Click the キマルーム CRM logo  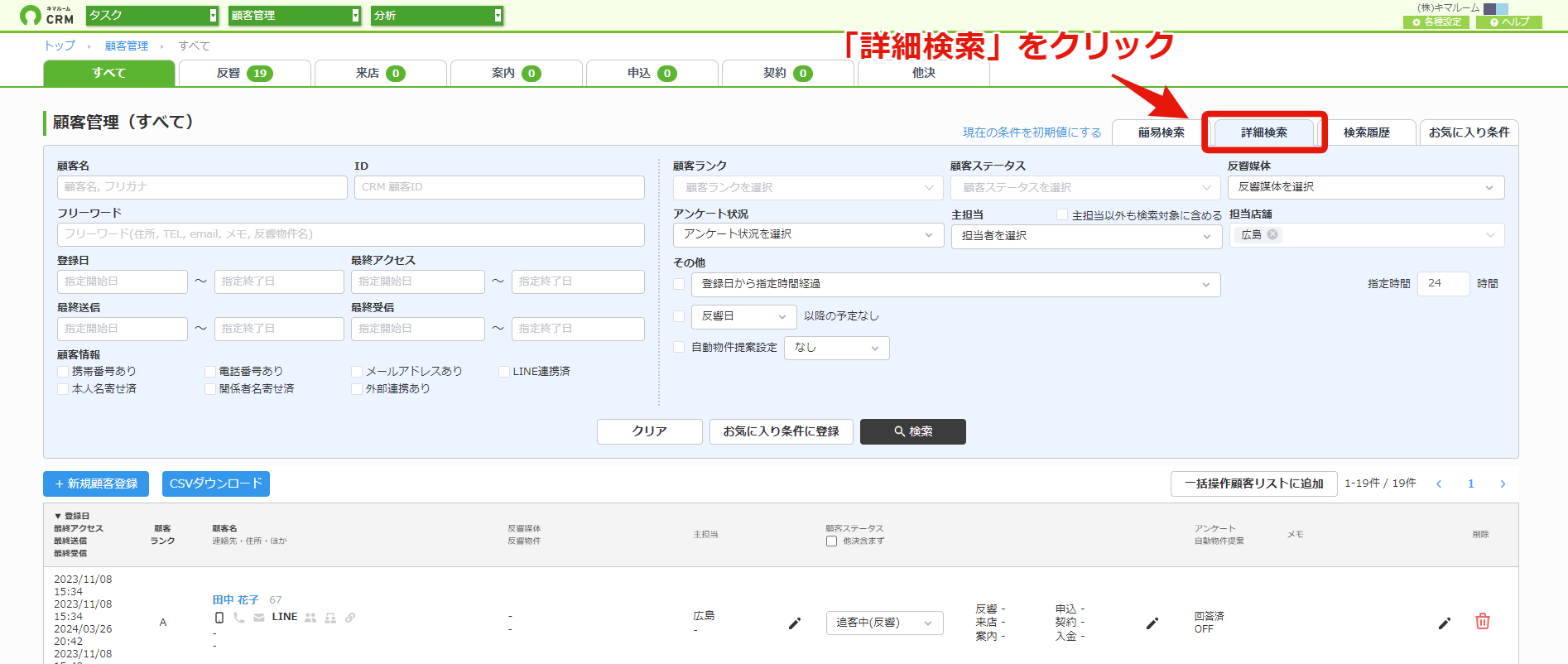46,15
